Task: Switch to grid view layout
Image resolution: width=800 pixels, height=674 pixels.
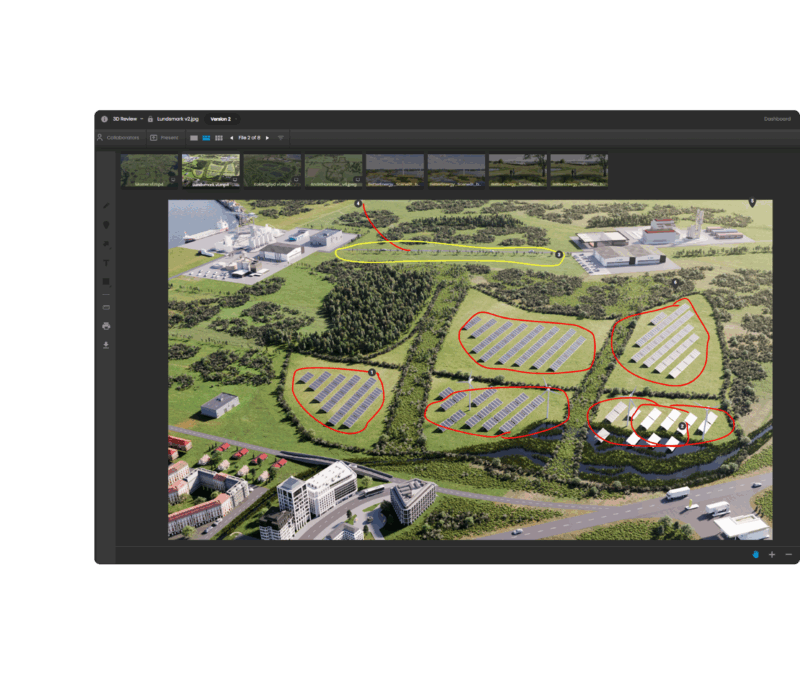Action: click(219, 138)
